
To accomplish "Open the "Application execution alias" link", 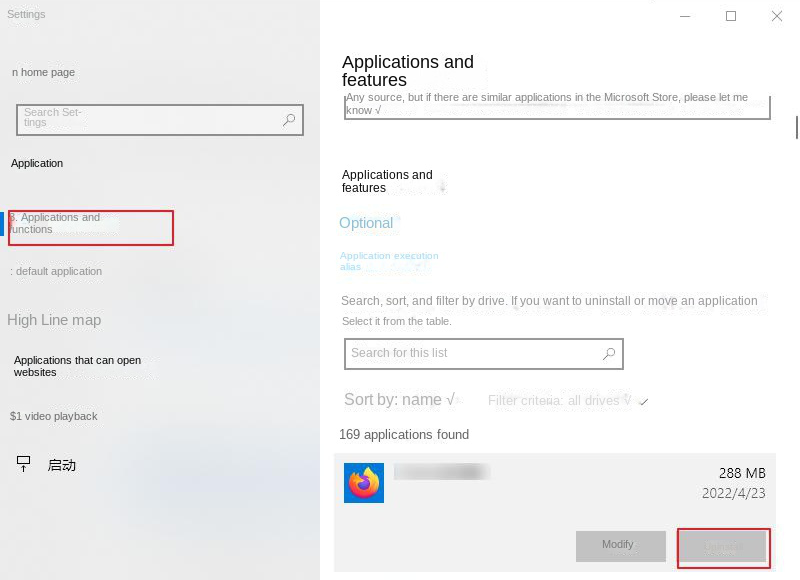I will [x=389, y=261].
